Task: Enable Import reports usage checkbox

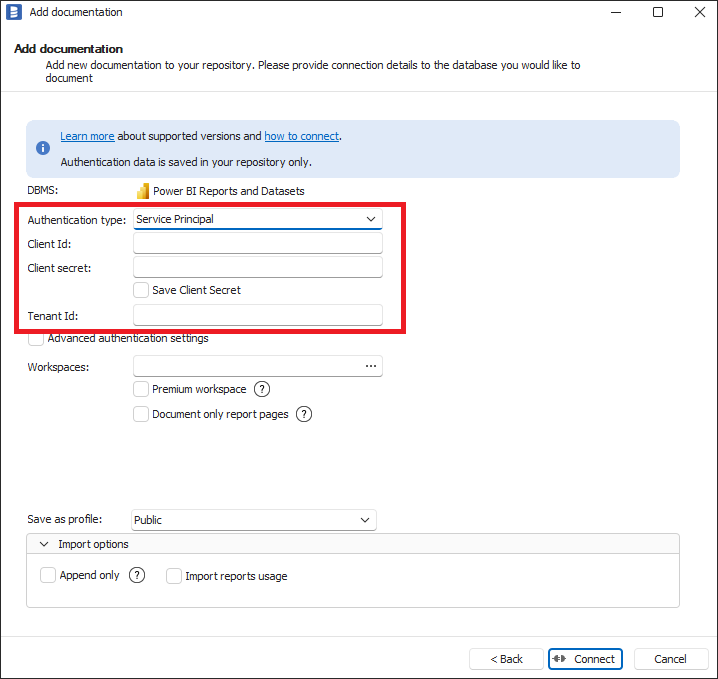Action: click(x=174, y=576)
